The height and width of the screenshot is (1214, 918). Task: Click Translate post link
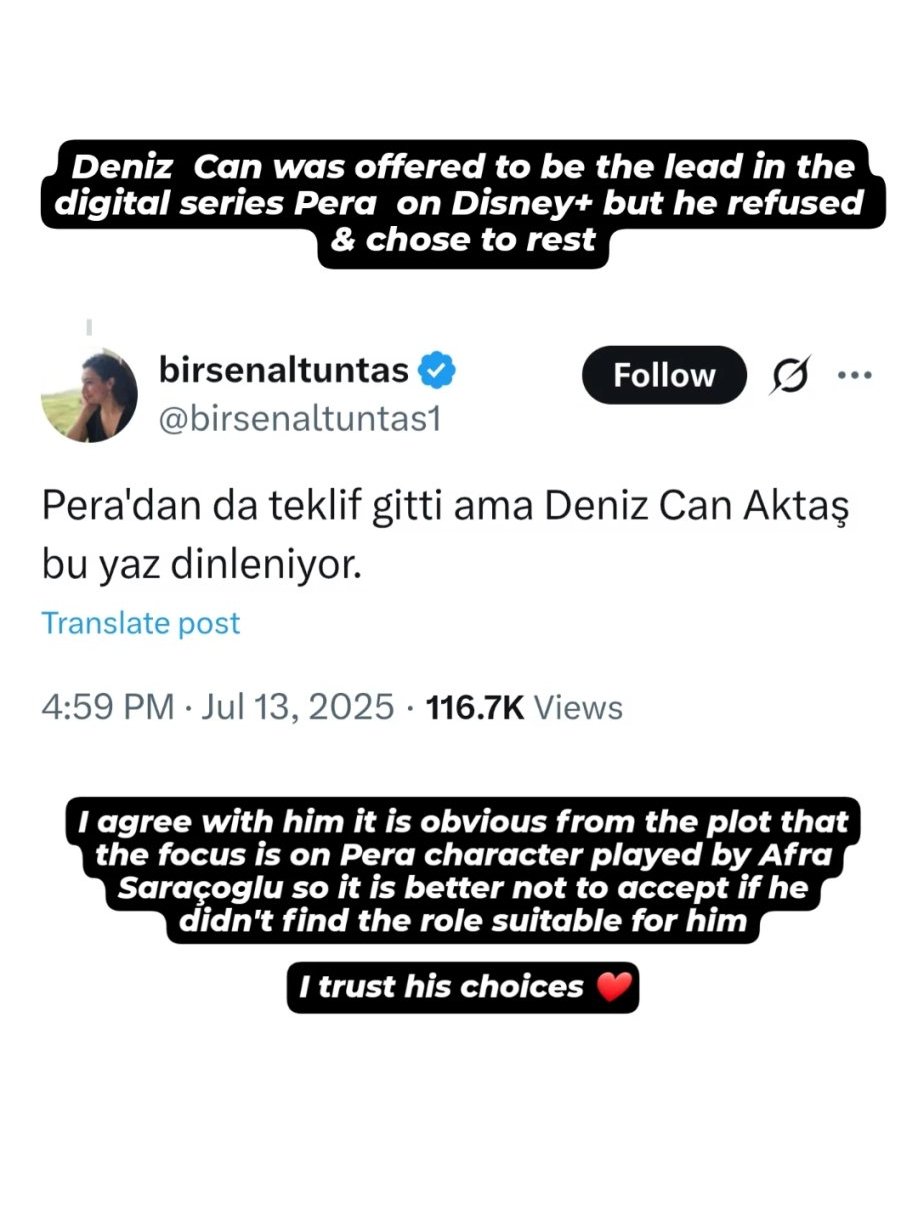coord(141,623)
